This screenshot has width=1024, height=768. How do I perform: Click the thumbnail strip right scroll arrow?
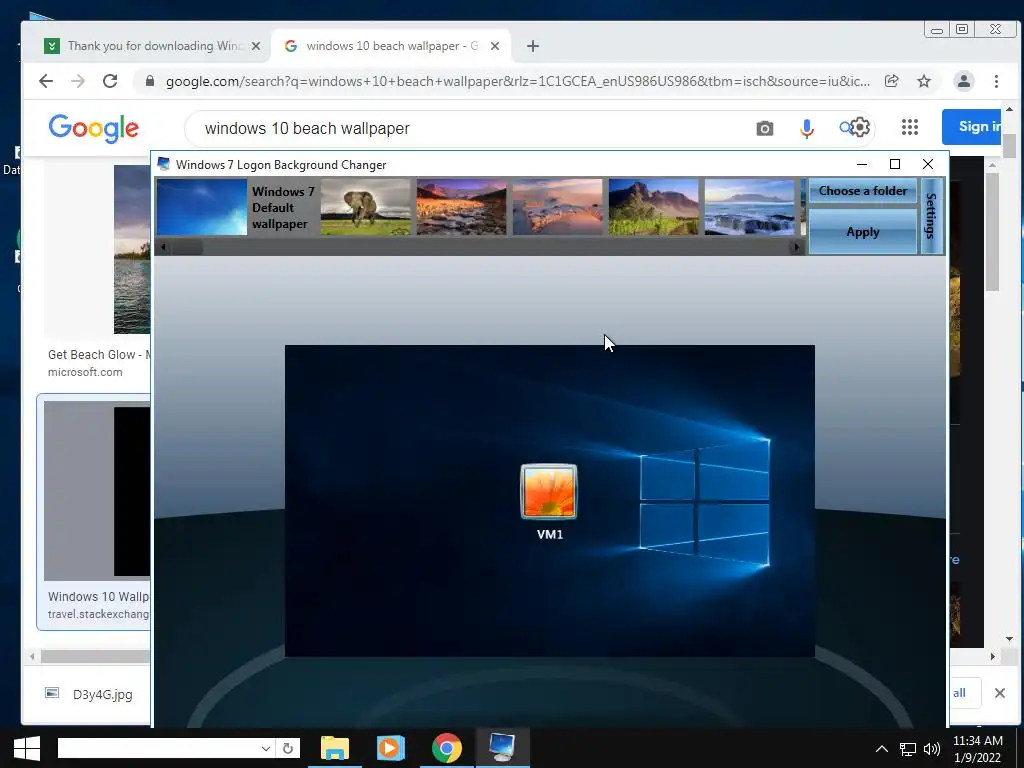click(x=796, y=247)
